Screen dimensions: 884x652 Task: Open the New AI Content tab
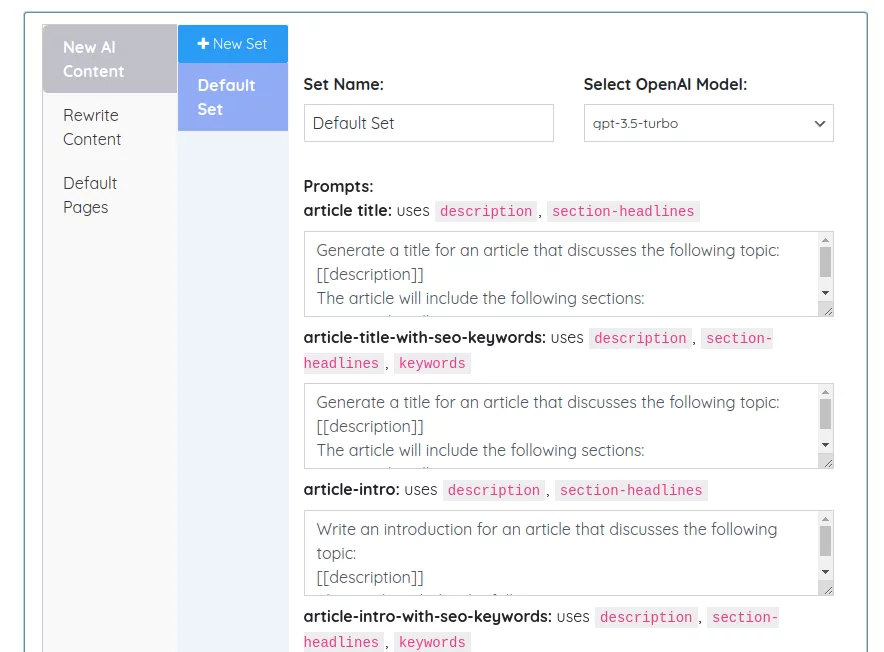pyautogui.click(x=110, y=59)
